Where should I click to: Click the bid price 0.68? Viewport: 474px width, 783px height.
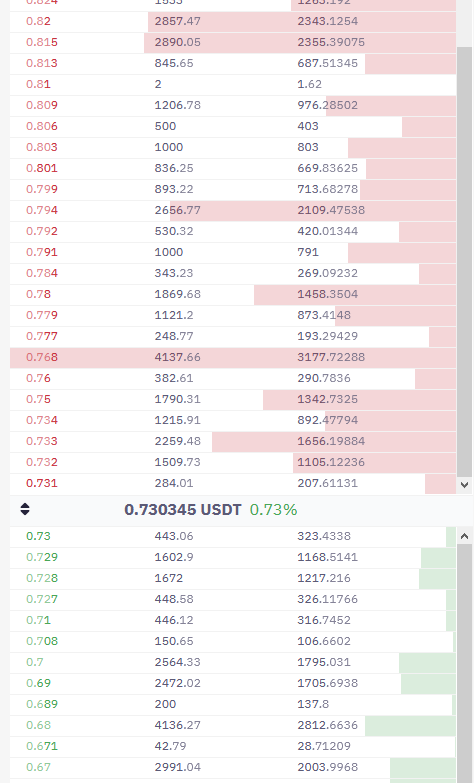click(x=38, y=725)
